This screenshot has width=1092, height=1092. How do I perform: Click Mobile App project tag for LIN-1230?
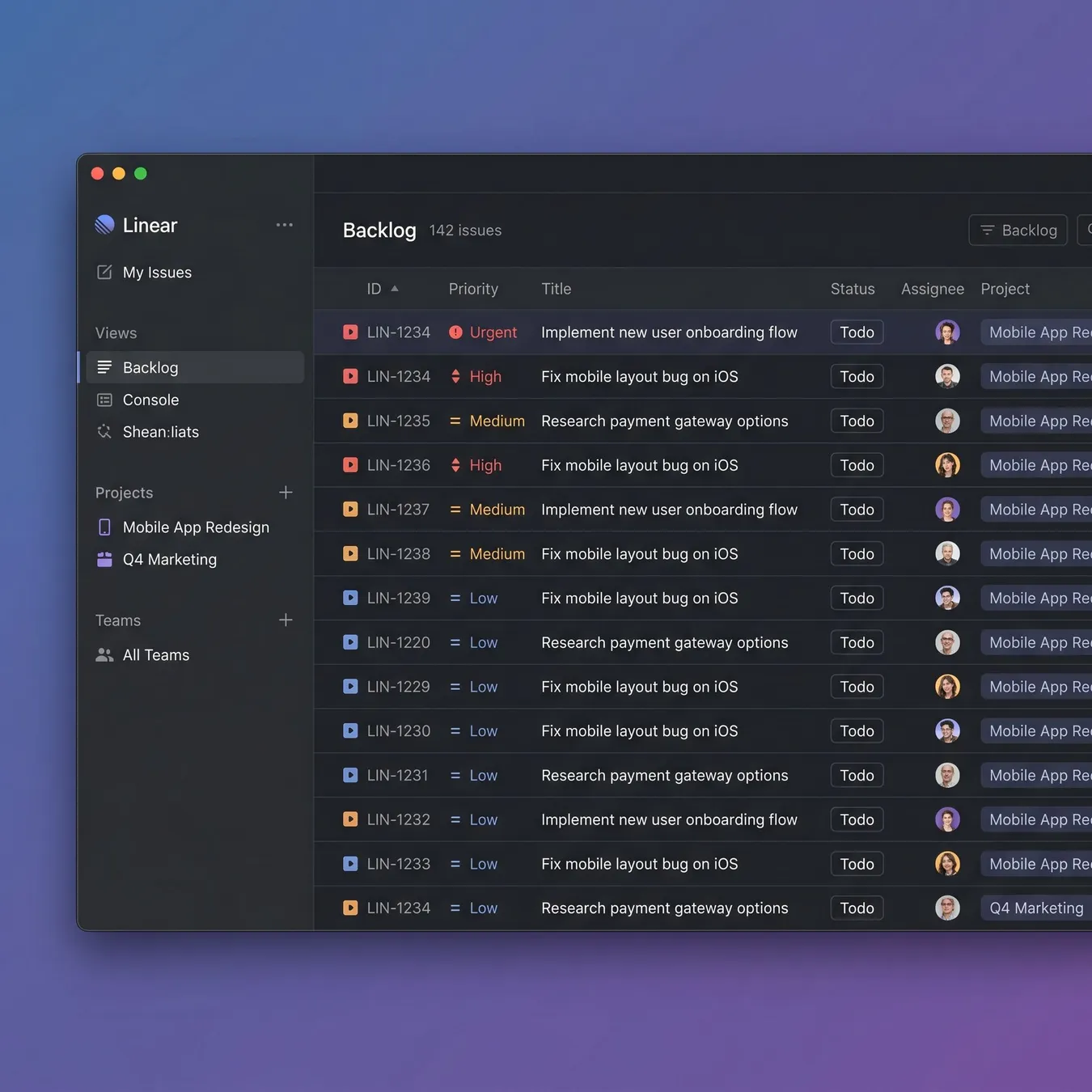click(x=1036, y=731)
